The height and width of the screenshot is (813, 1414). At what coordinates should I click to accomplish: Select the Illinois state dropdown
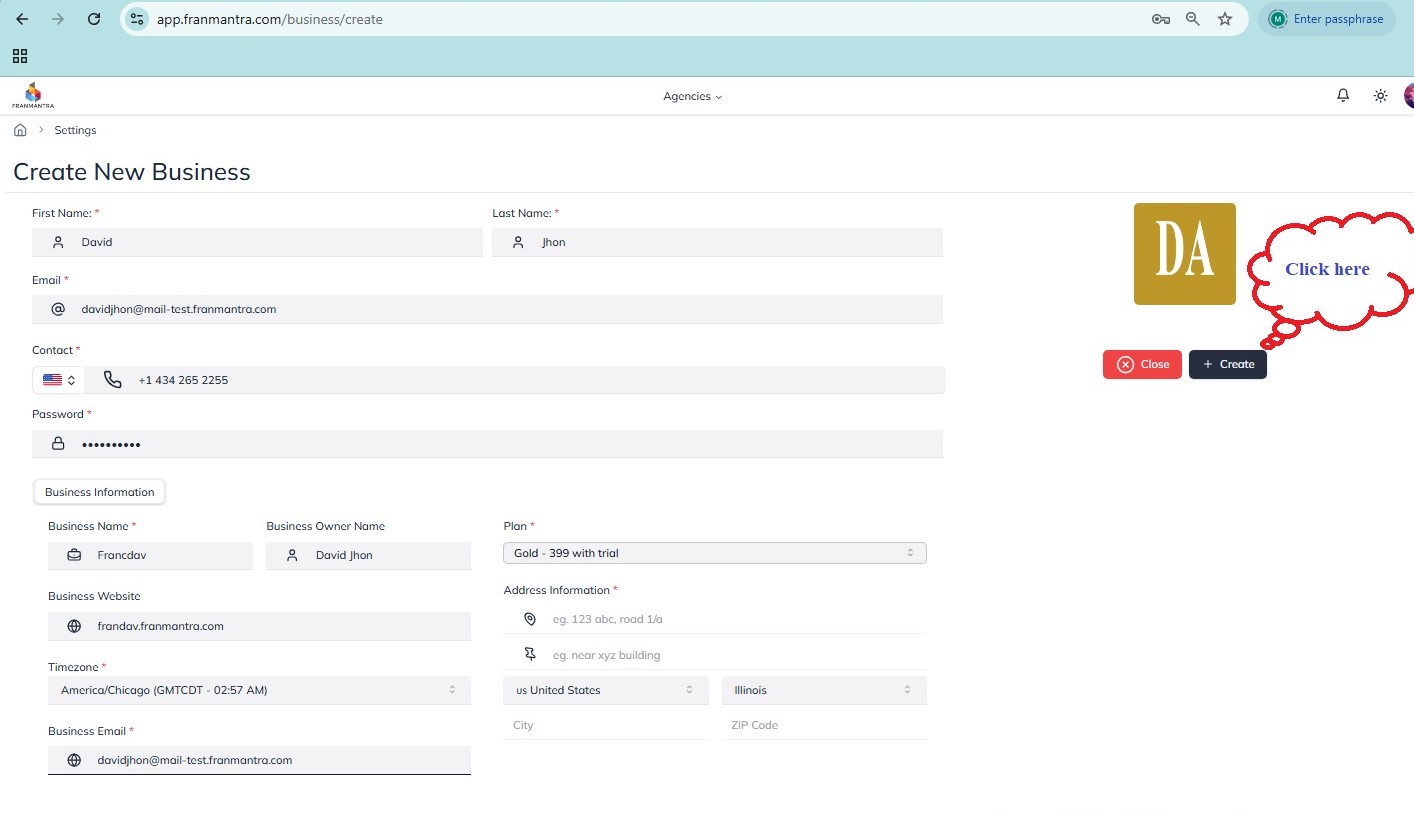coord(823,690)
